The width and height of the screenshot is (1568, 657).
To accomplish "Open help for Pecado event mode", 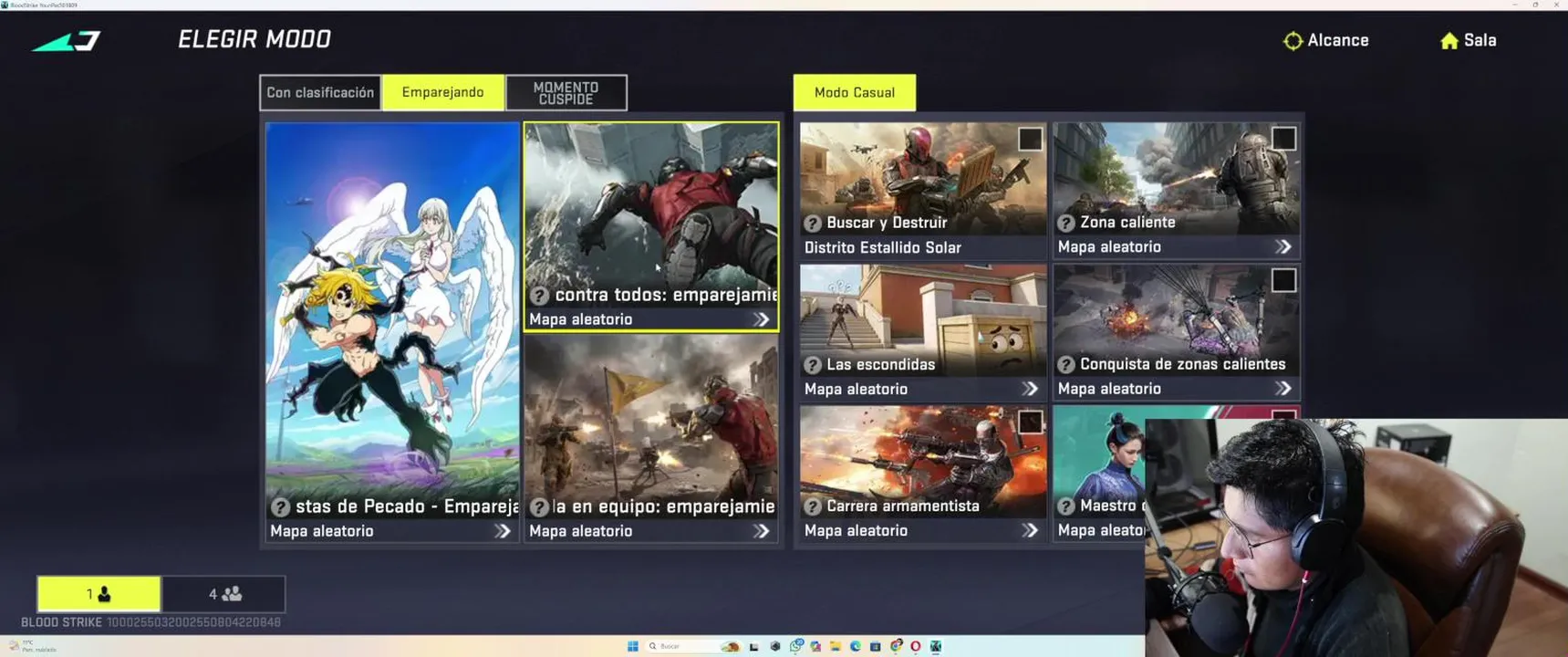I will click(x=281, y=507).
